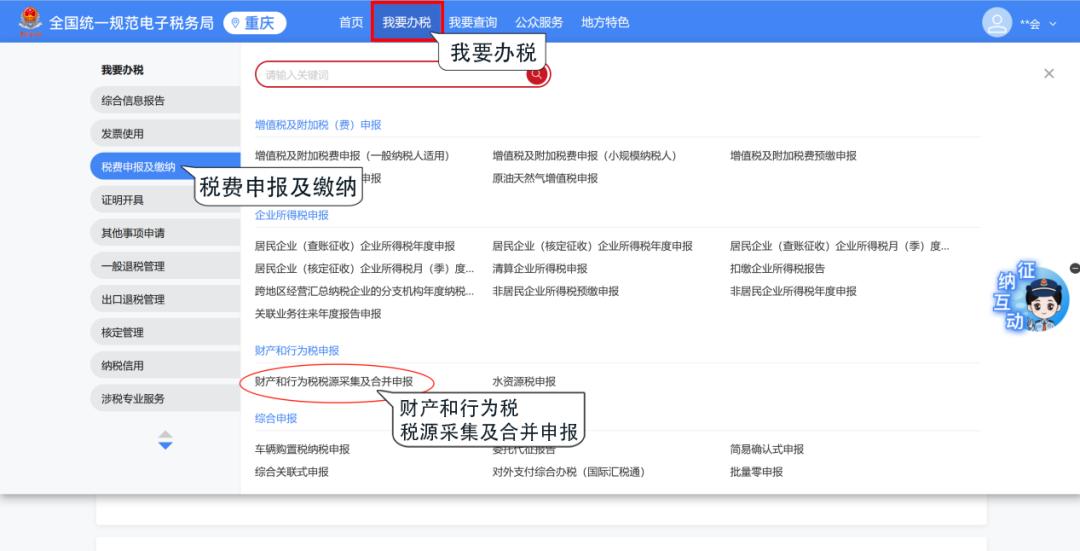The height and width of the screenshot is (551, 1080).
Task: Click 企业所得税申报 section heading
Action: [x=292, y=215]
